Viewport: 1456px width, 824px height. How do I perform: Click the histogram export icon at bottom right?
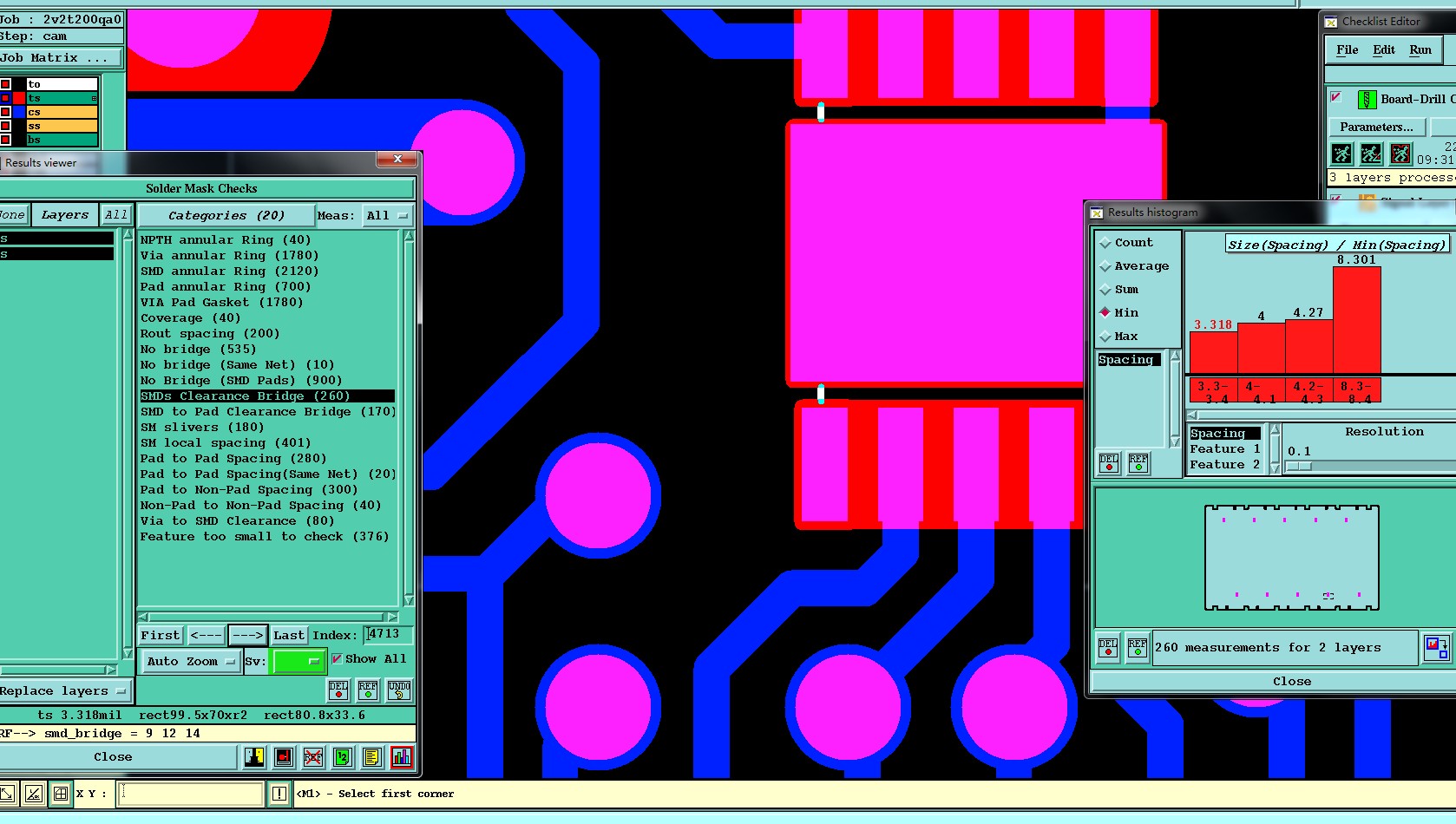(1436, 647)
